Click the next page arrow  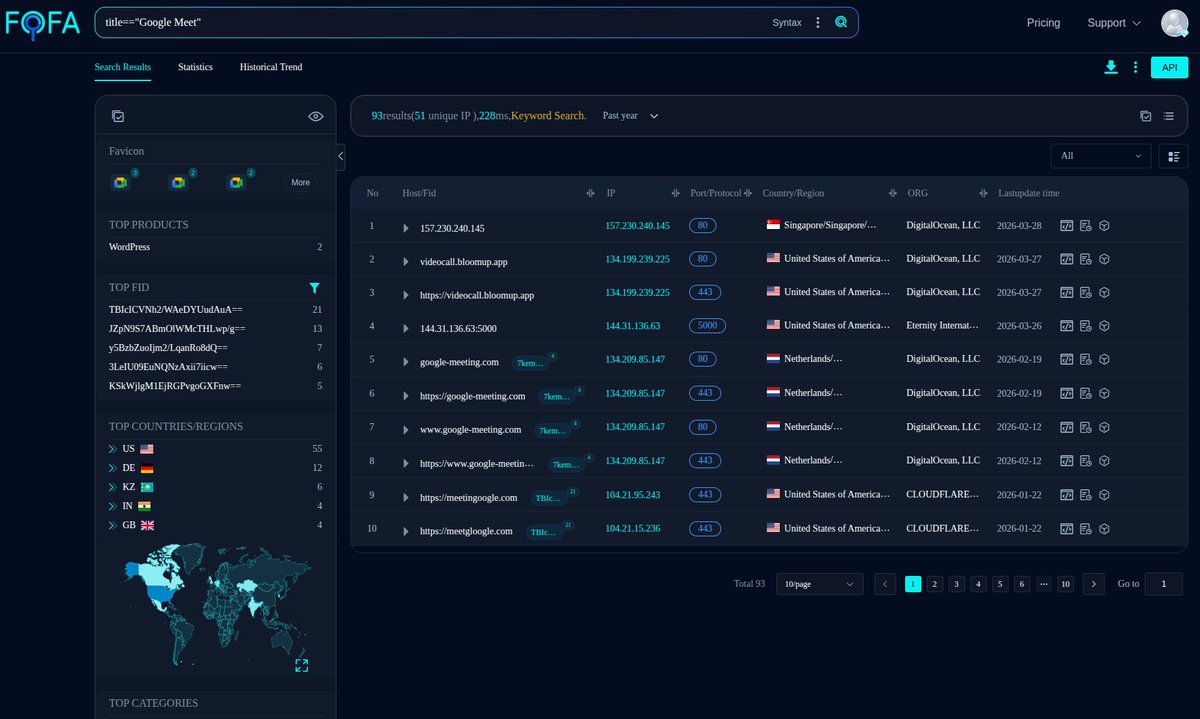coord(1093,584)
